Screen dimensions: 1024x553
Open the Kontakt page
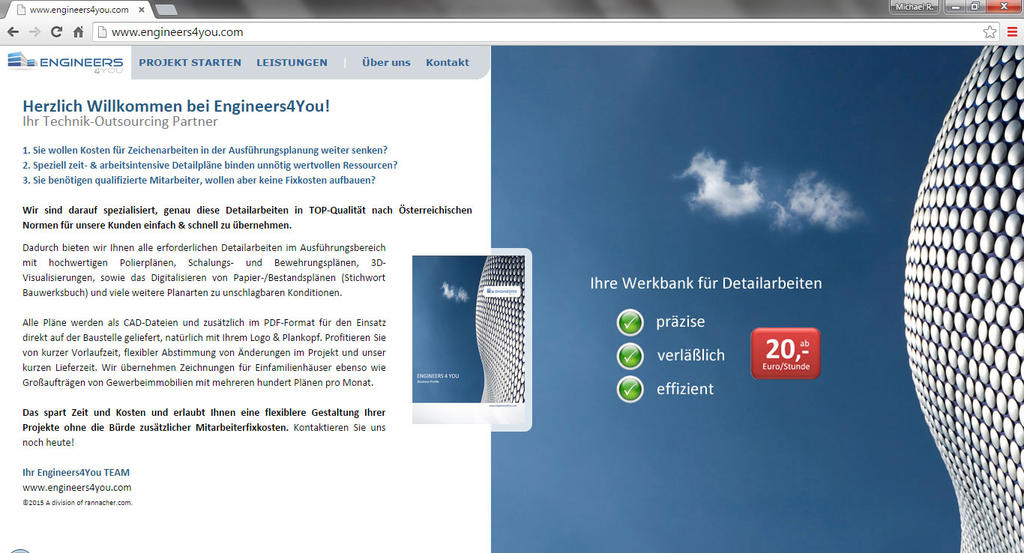pos(447,63)
